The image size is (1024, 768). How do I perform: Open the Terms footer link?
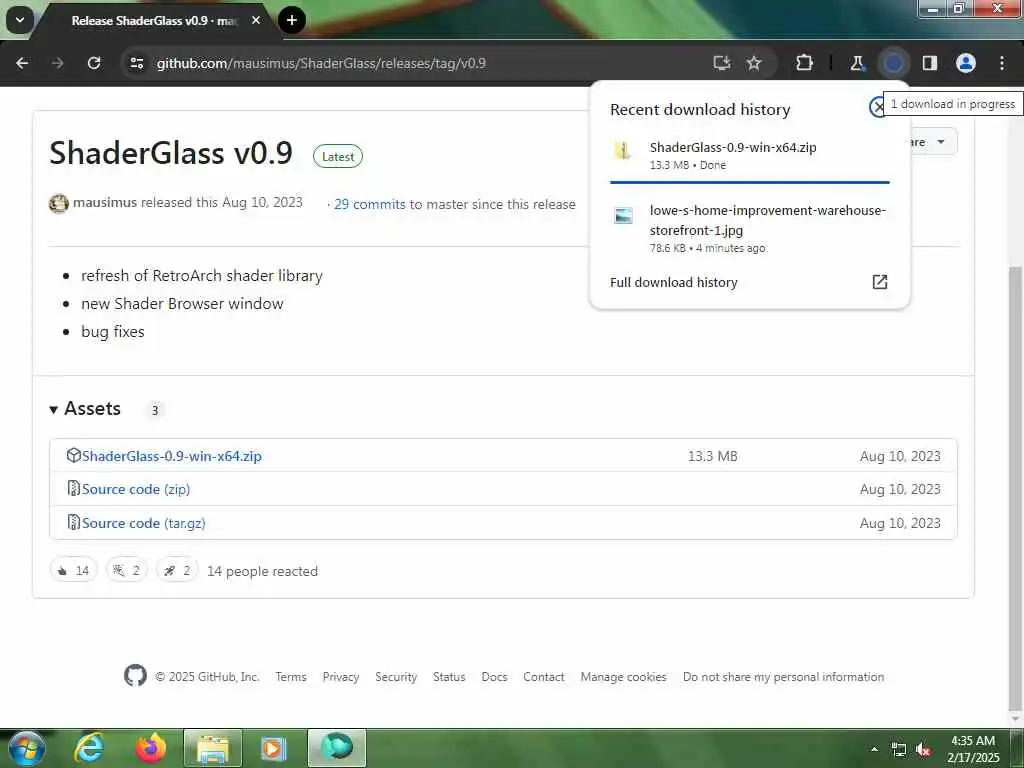point(291,677)
